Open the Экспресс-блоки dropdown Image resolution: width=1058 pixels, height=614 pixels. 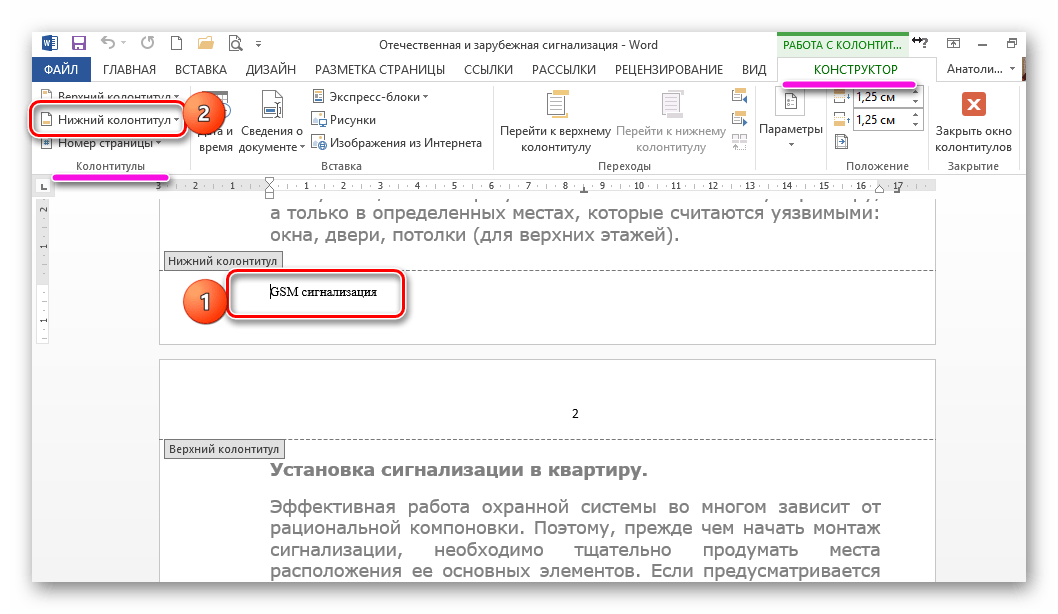(370, 96)
